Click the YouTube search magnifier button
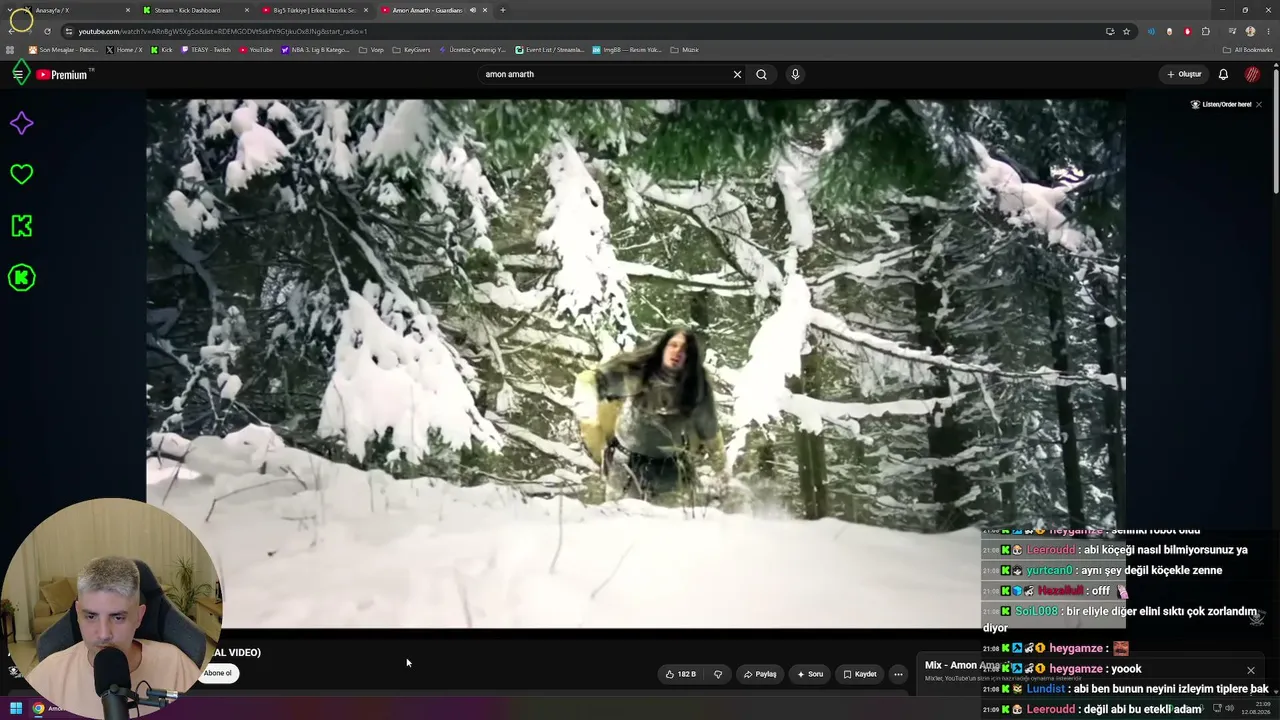1280x720 pixels. tap(761, 74)
